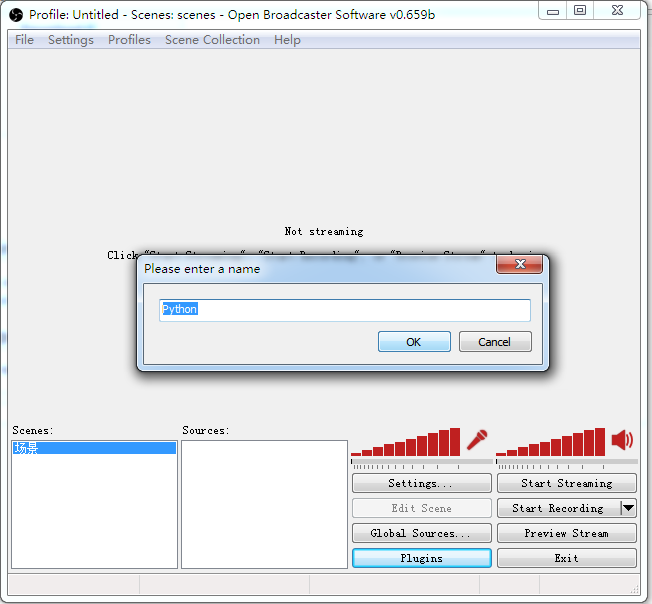
Task: Close the Open Broadcaster Software window
Action: pos(617,10)
